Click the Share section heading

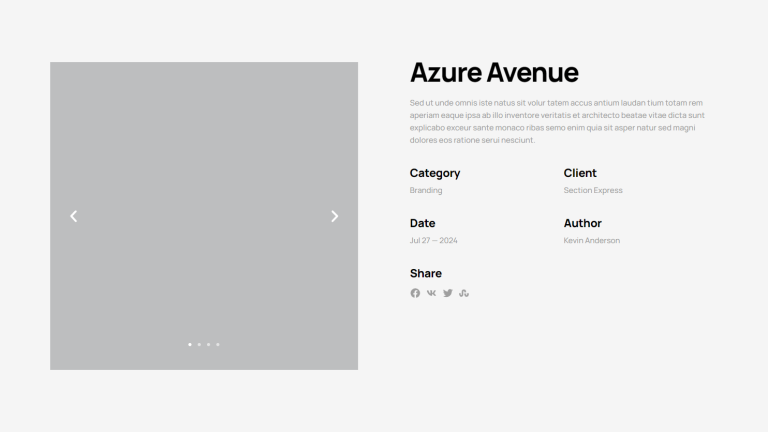tap(426, 273)
